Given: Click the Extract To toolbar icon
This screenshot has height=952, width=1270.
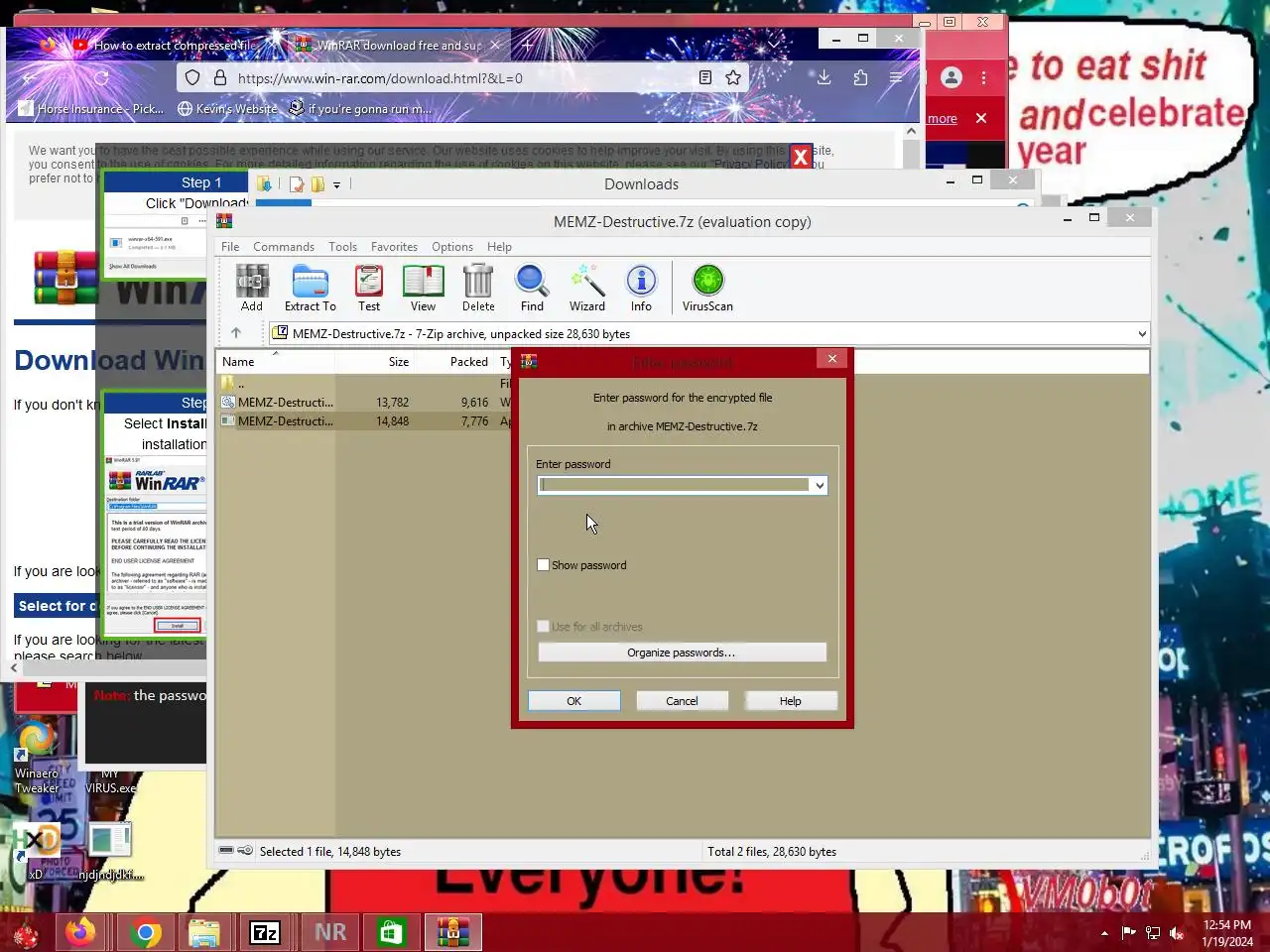Looking at the screenshot, I should 311,289.
